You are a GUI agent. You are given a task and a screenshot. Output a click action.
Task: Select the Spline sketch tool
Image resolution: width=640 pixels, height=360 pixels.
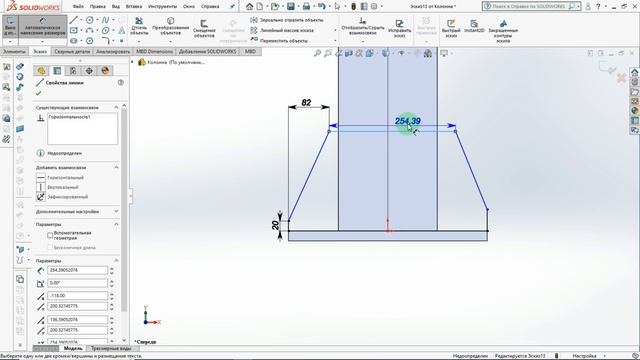click(105, 20)
